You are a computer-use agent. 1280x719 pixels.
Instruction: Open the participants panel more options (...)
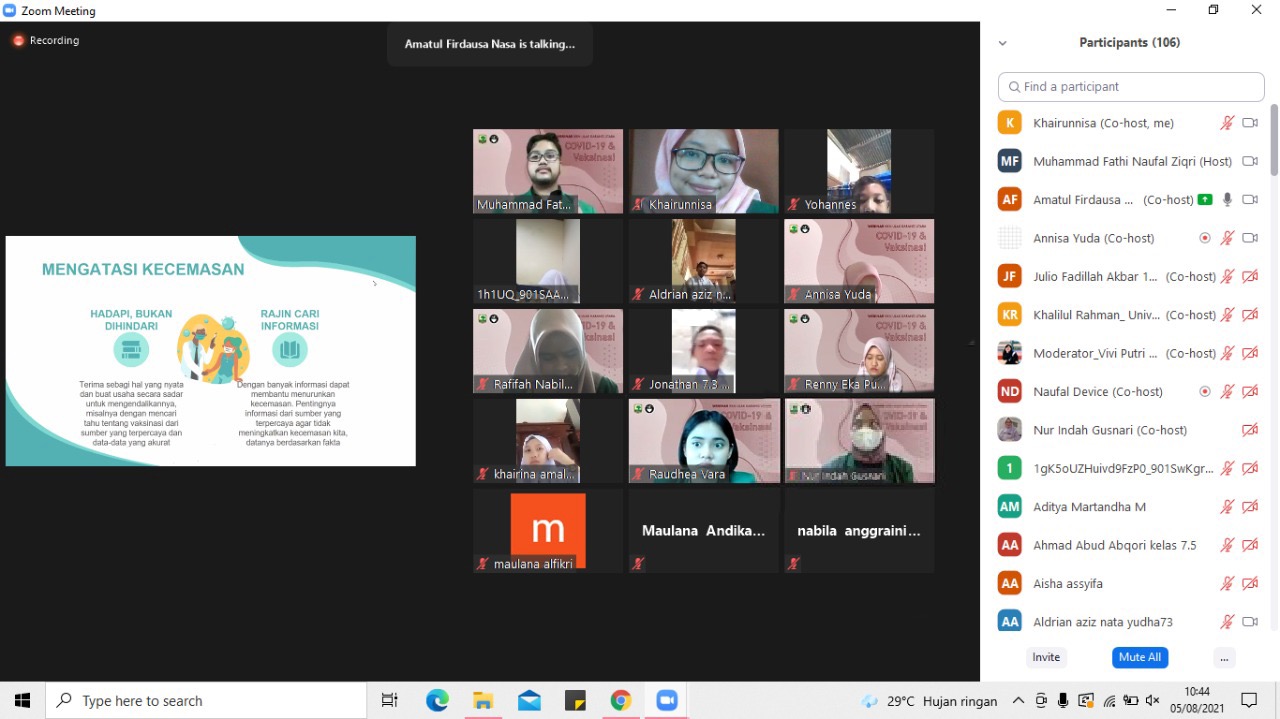[x=1224, y=657]
